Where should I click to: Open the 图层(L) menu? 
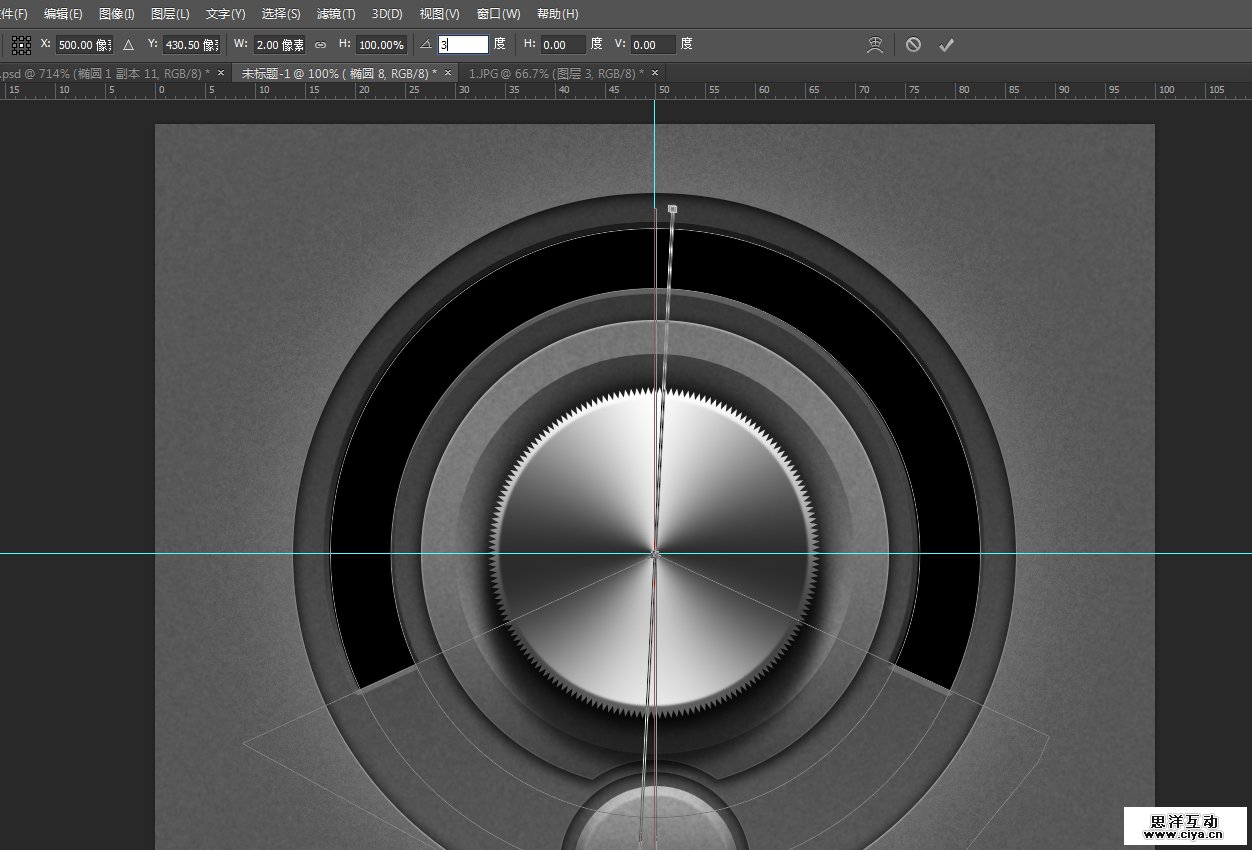coord(169,14)
